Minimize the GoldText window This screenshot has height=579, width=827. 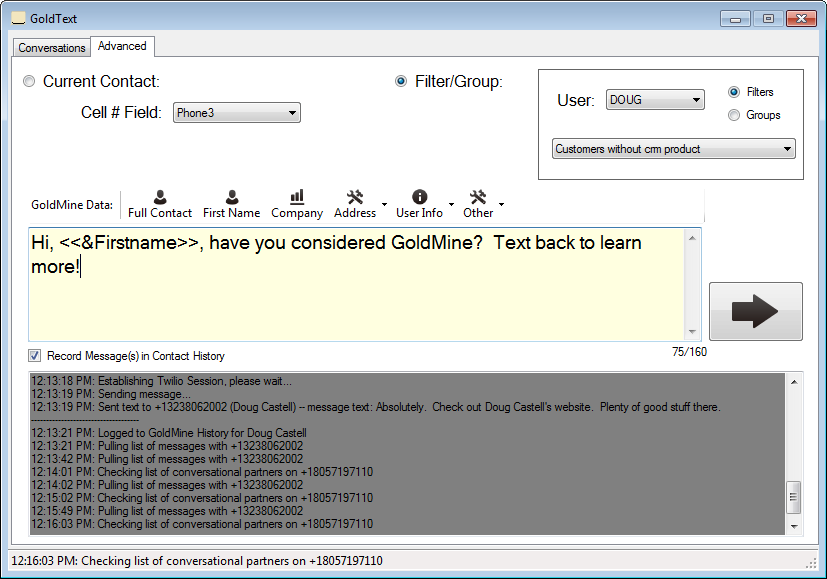(736, 19)
